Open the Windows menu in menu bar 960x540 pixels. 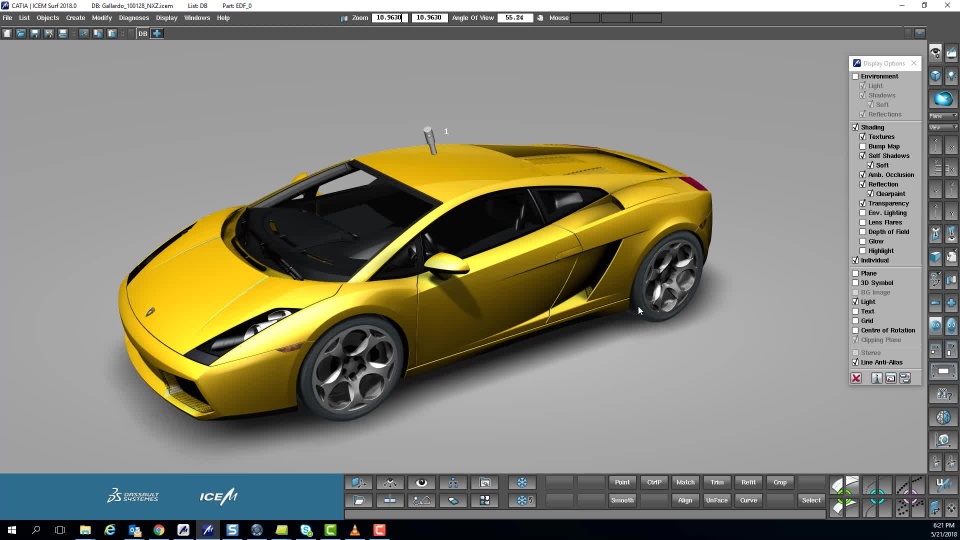[197, 18]
